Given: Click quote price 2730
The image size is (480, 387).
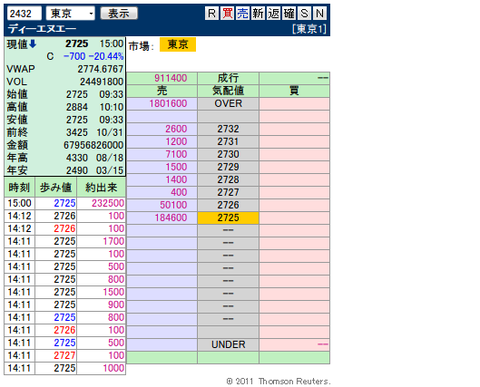Looking at the screenshot, I should click(228, 154).
